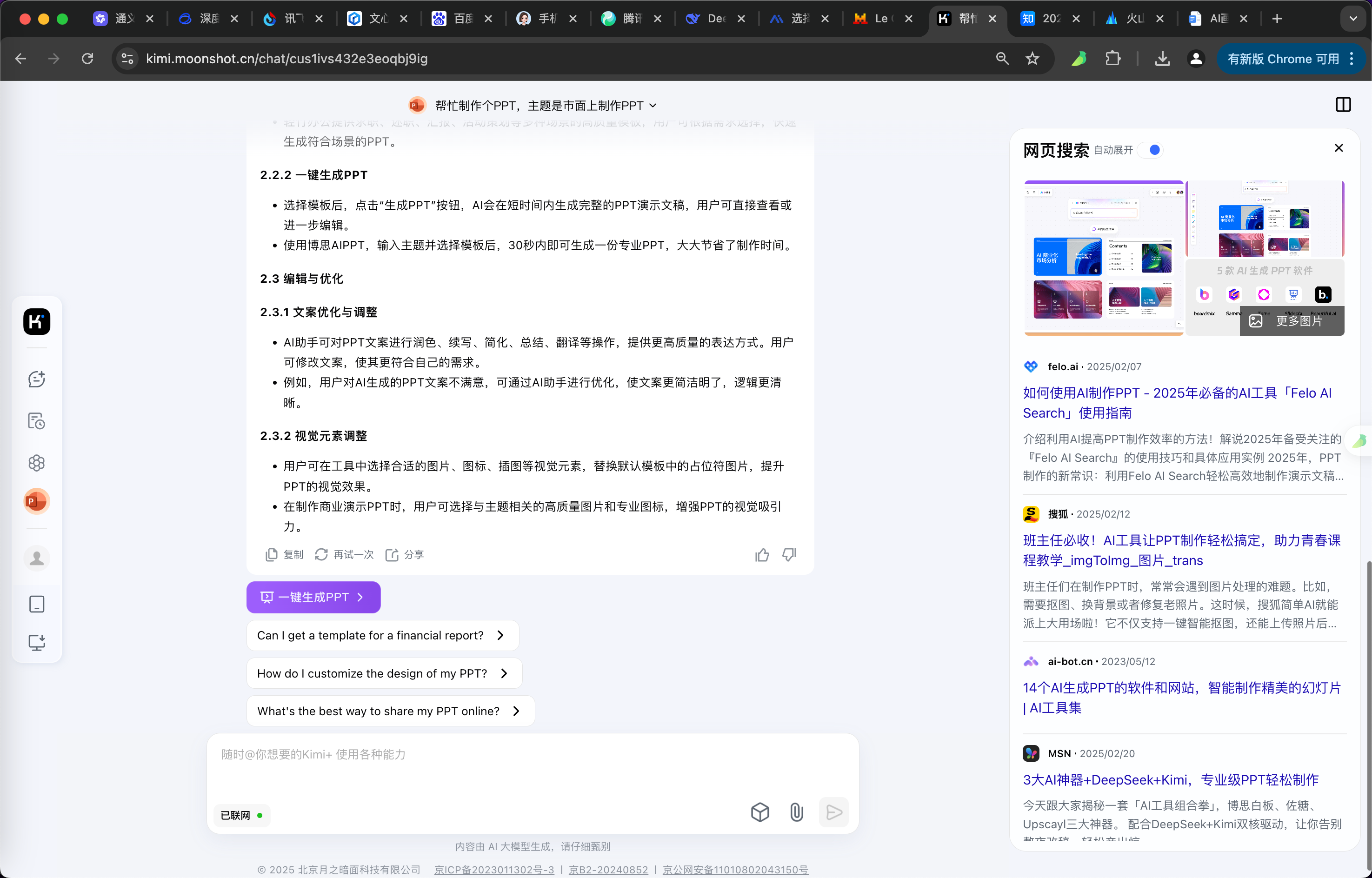Click the attachment paperclip icon
This screenshot has height=878, width=1372.
(x=796, y=812)
